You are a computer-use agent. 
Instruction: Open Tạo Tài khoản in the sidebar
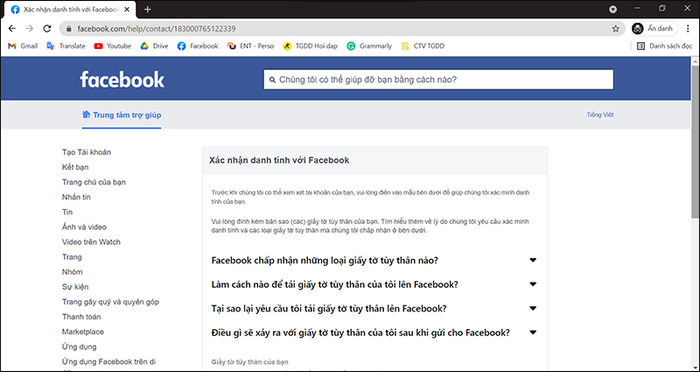87,152
